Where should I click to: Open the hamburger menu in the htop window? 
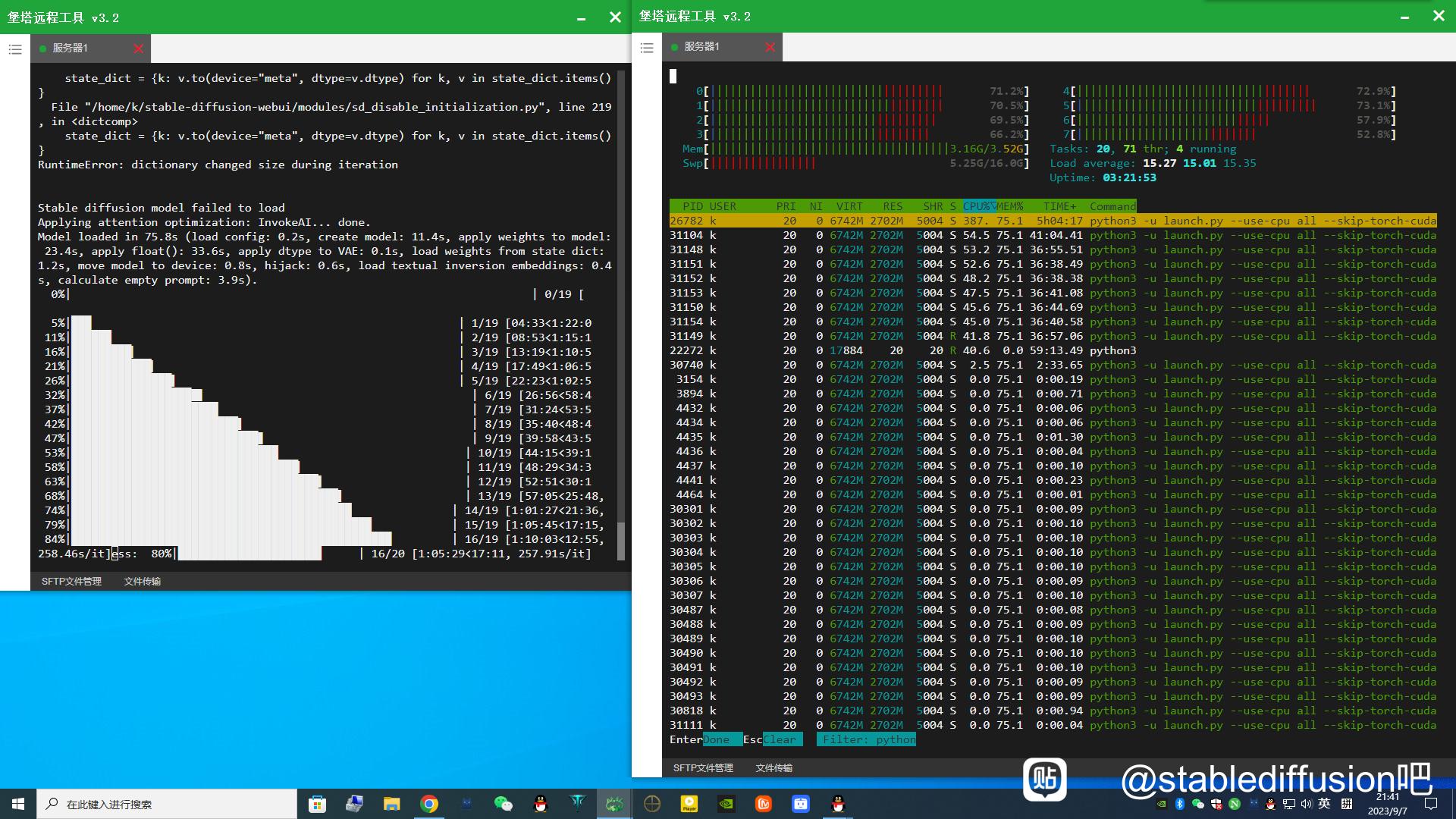pyautogui.click(x=647, y=48)
